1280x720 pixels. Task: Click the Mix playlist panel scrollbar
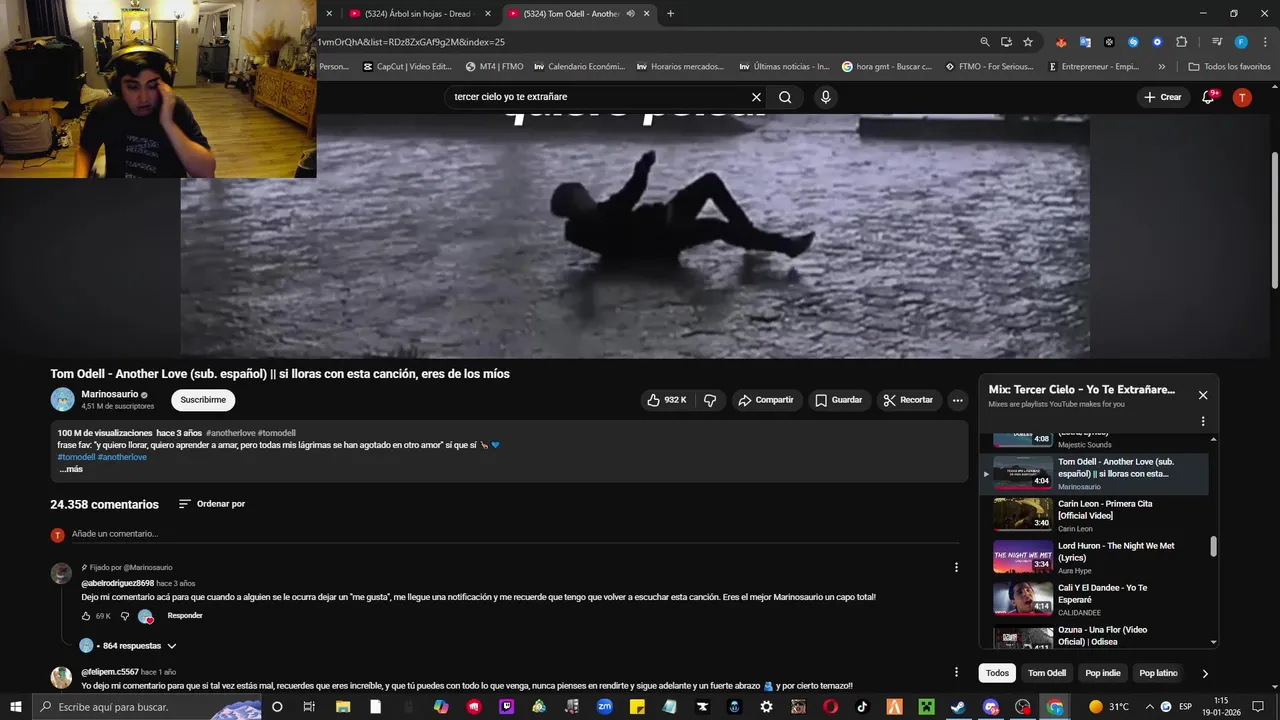[x=1214, y=546]
